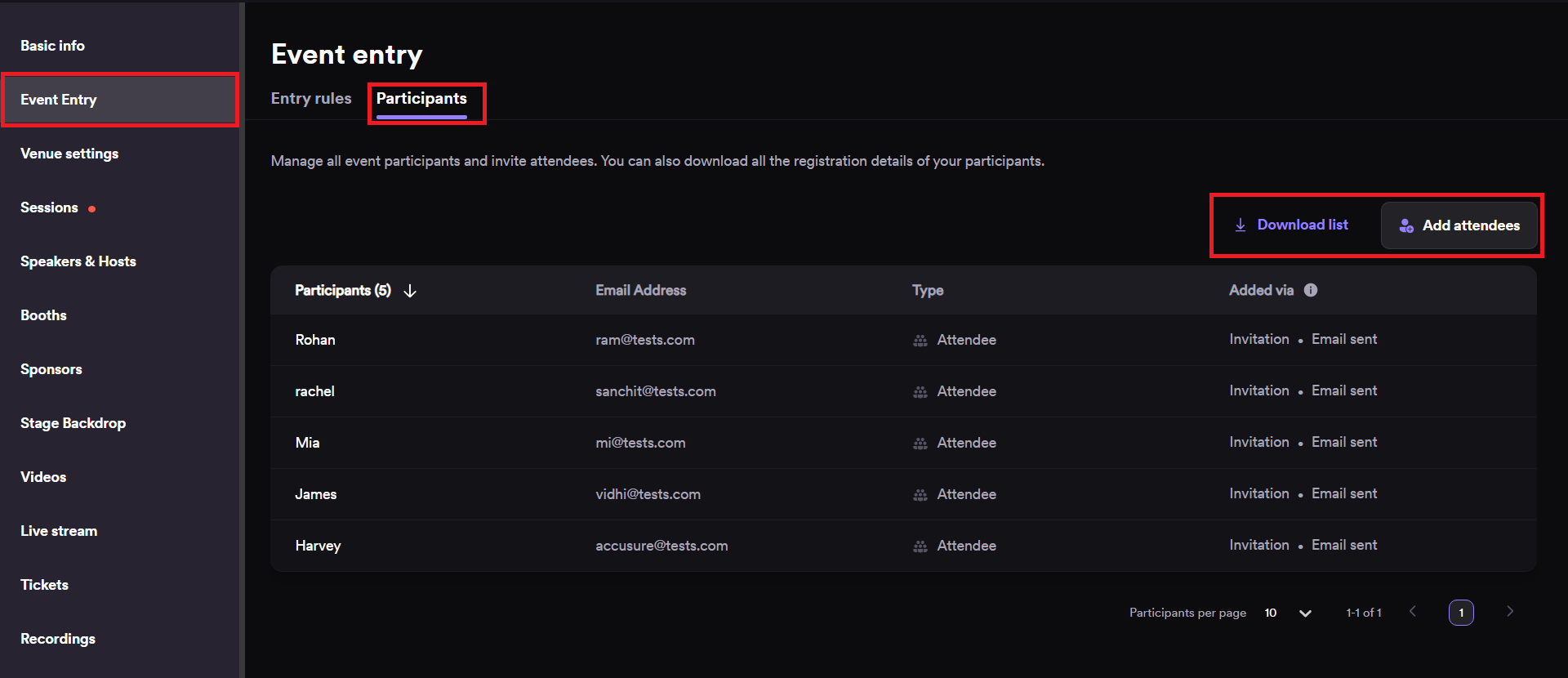This screenshot has width=1568, height=678.
Task: Click the Attendee label in Rohan's row
Action: (x=967, y=340)
